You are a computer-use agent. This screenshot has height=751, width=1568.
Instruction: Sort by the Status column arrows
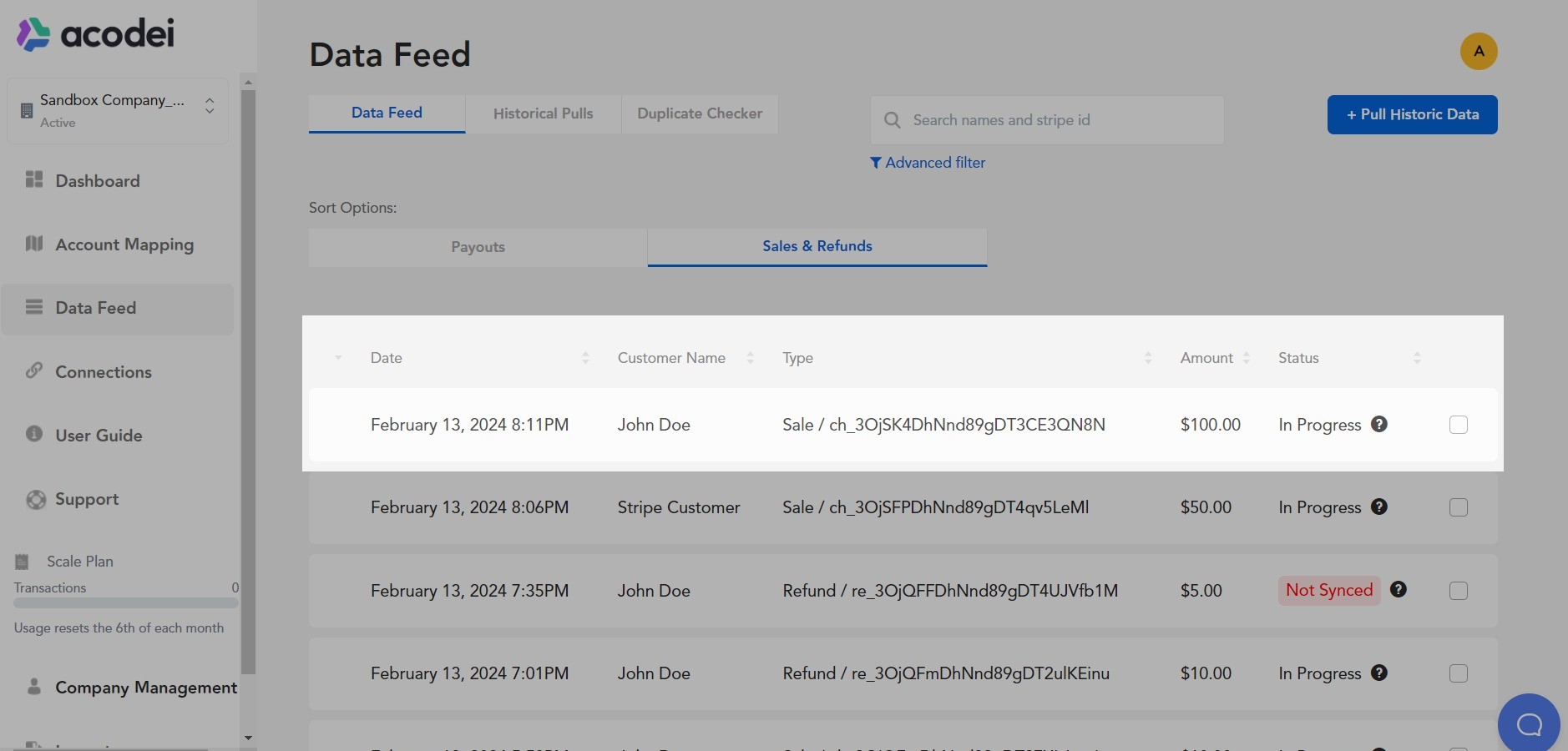(x=1417, y=358)
